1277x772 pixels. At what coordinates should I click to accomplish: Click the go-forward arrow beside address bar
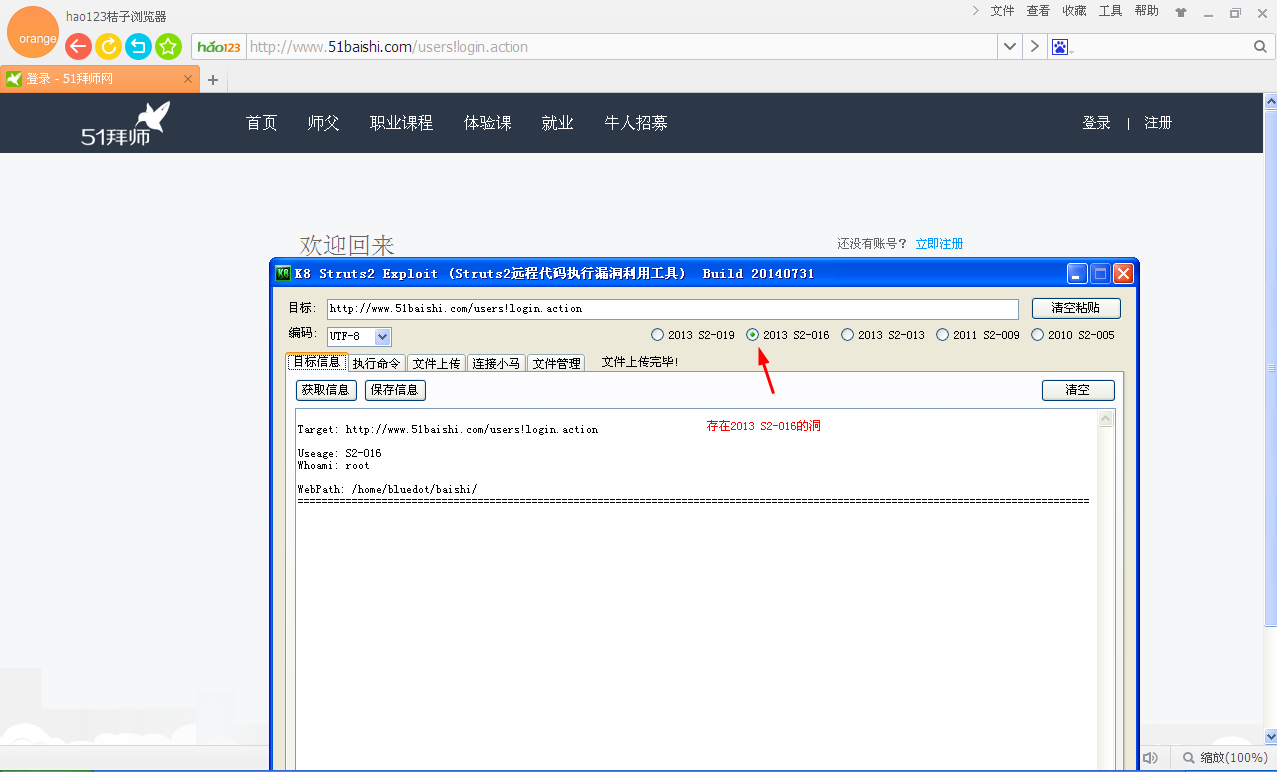pos(1034,47)
